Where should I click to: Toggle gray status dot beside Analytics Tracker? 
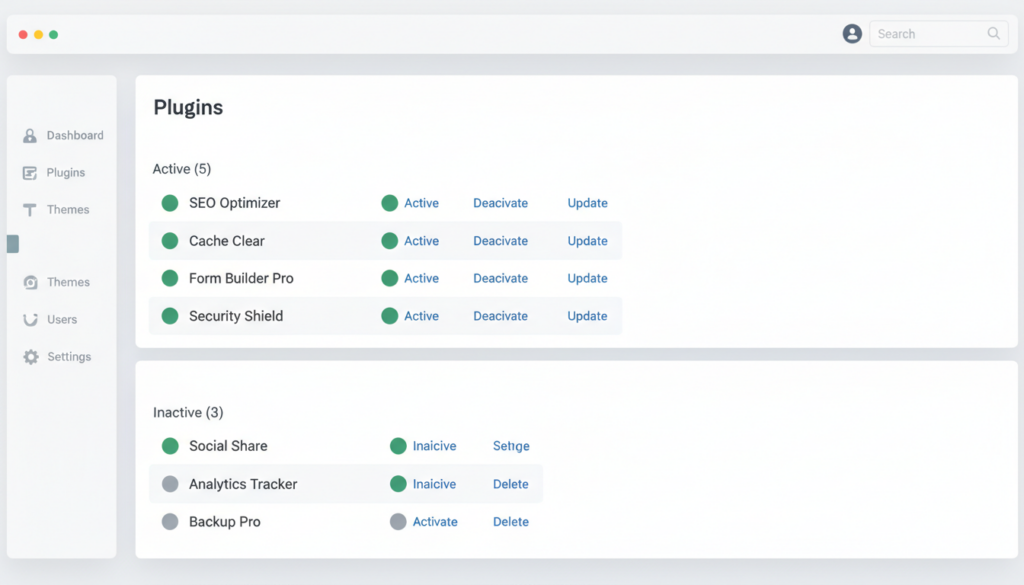(x=170, y=484)
